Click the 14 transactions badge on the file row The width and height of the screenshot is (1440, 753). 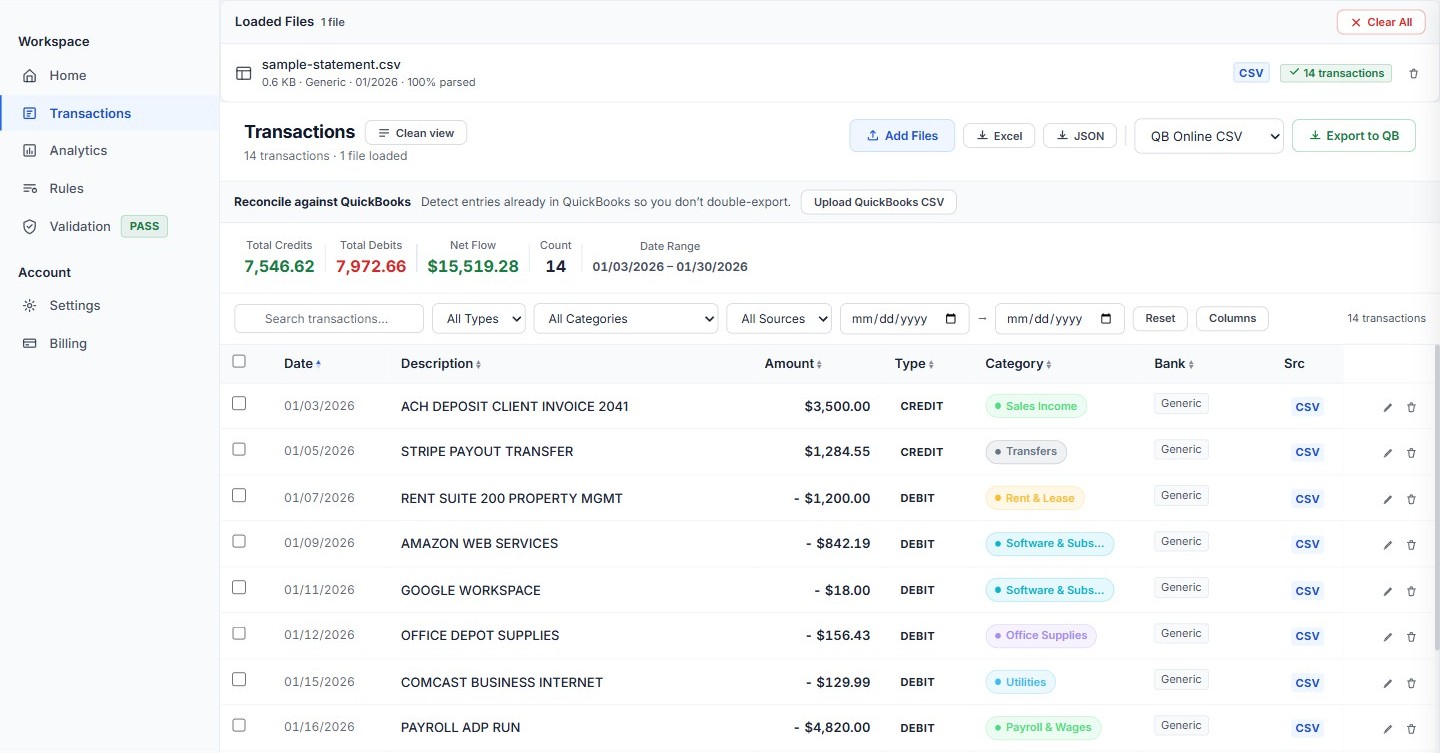tap(1336, 73)
